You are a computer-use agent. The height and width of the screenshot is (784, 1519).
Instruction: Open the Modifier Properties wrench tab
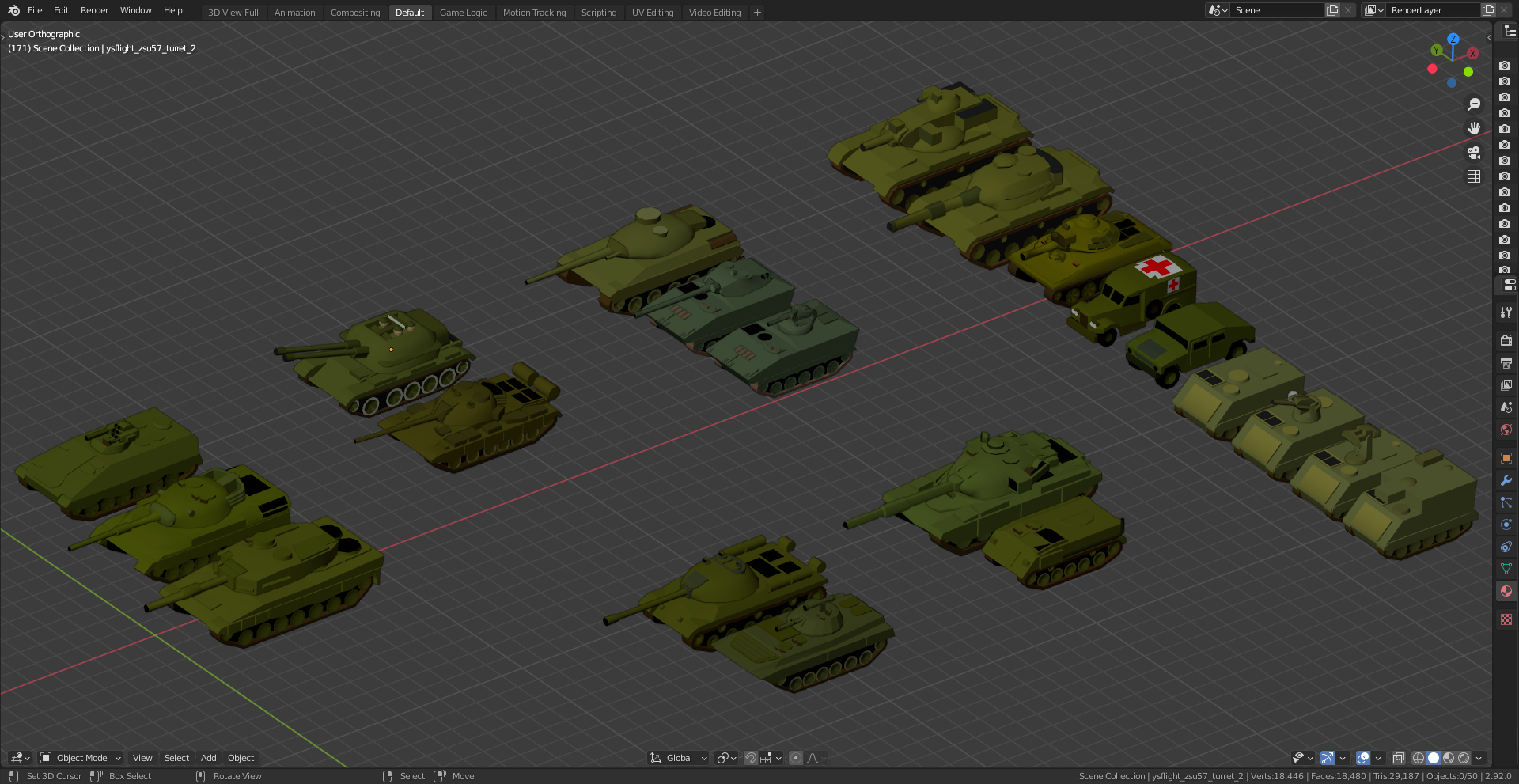(1506, 480)
